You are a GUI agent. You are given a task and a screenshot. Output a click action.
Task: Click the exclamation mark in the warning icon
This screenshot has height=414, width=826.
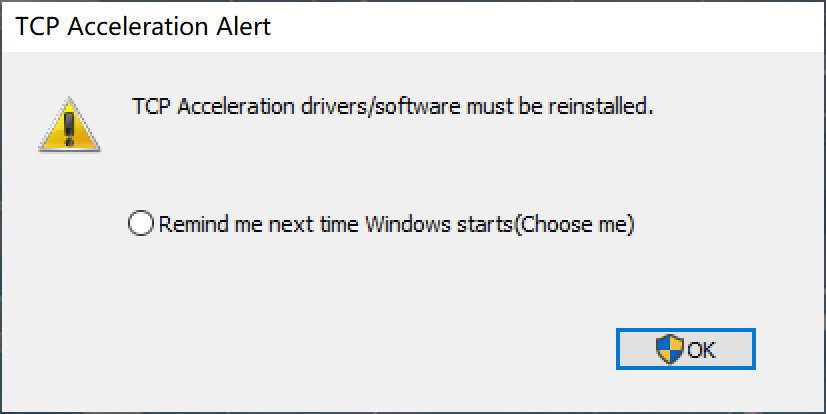[x=69, y=128]
